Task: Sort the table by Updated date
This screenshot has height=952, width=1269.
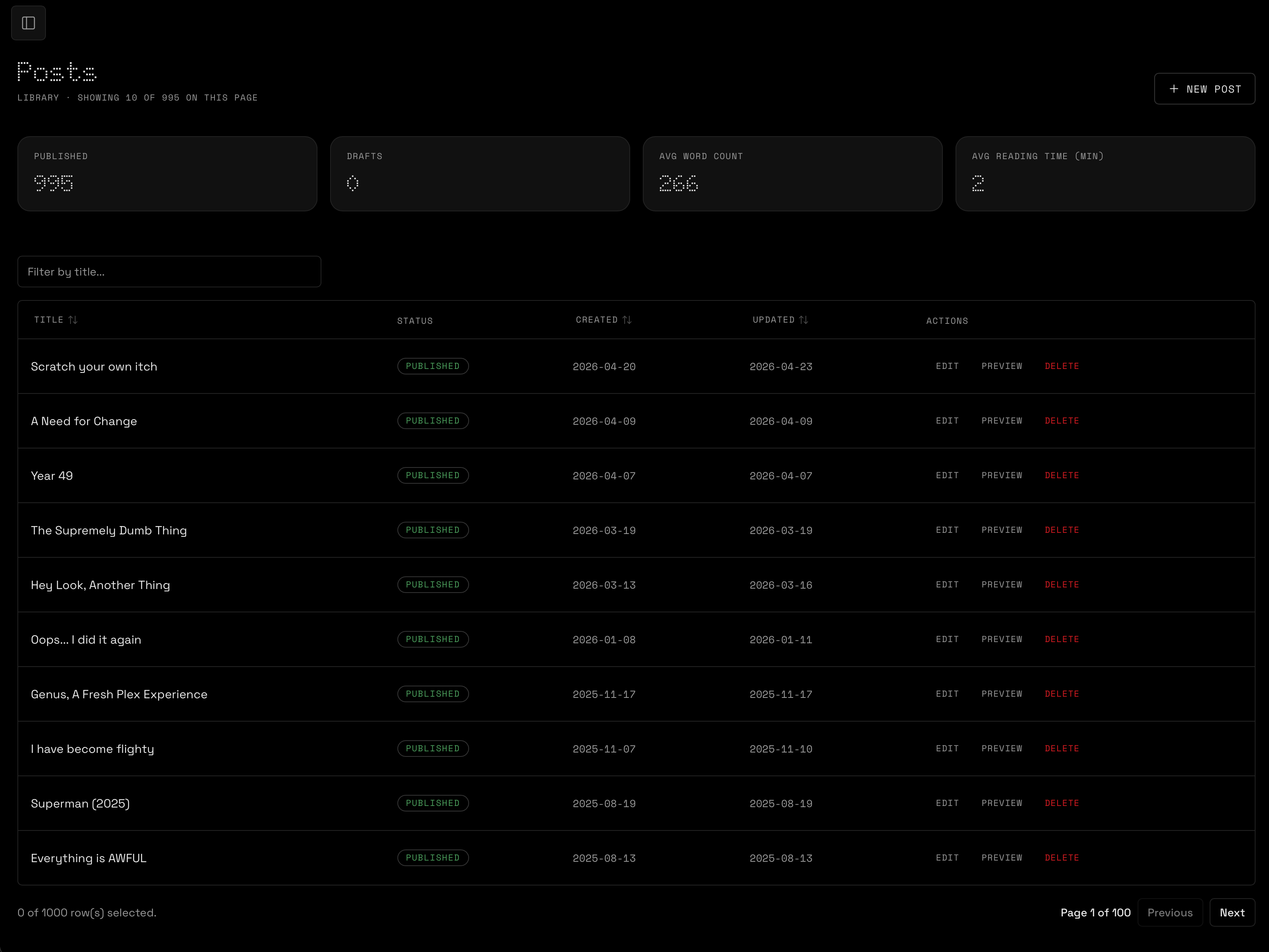Action: [780, 319]
